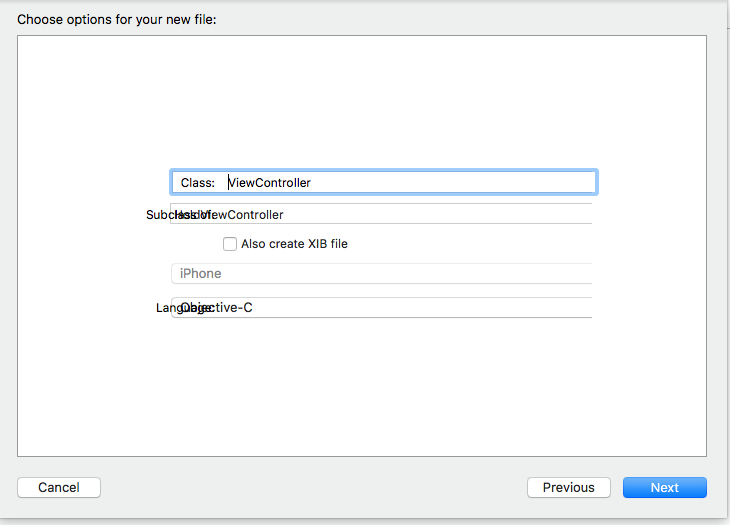Click the 'Language:' label
The image size is (730, 525).
pos(166,308)
